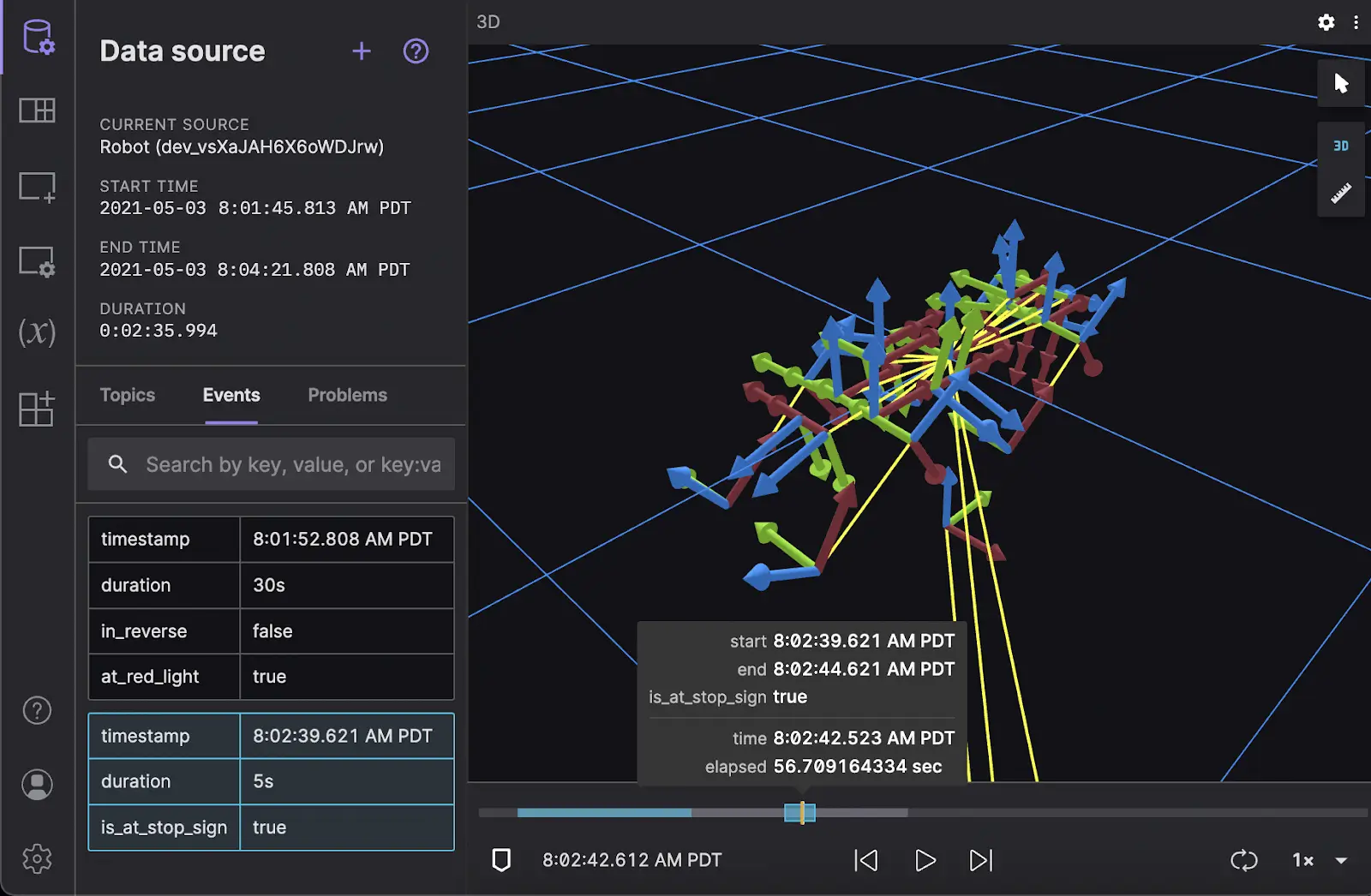This screenshot has width=1371, height=896.
Task: Switch to the Problems tab
Action: click(x=347, y=395)
